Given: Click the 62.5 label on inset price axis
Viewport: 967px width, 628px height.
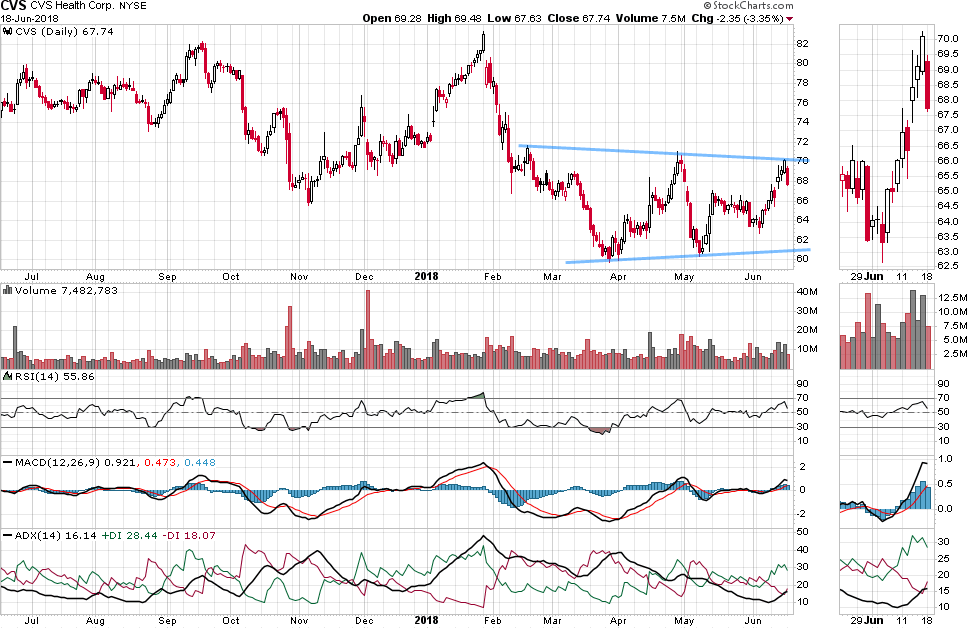Looking at the screenshot, I should click(947, 266).
